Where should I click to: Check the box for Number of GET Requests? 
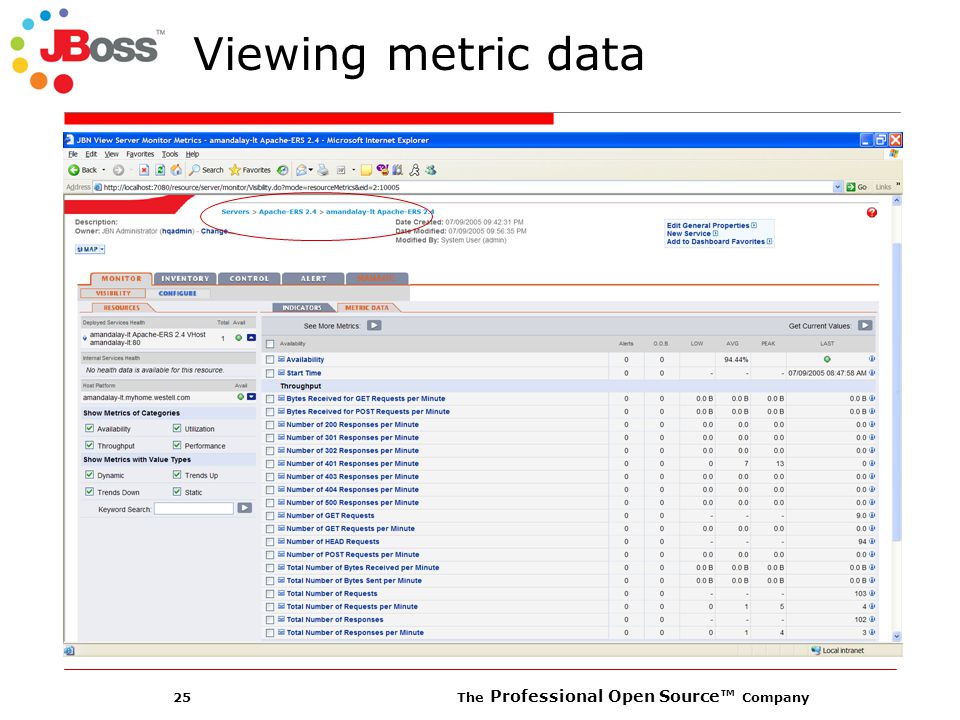270,516
